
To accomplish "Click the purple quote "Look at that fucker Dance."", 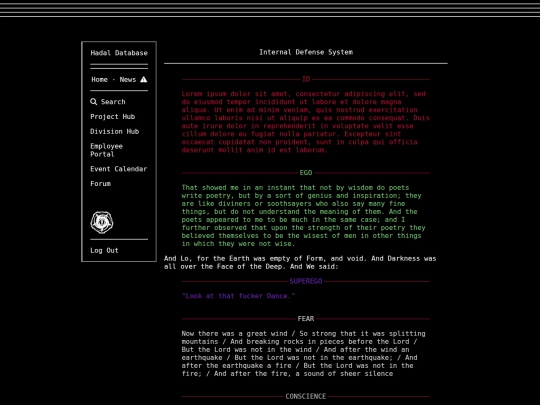I will coord(238,296).
